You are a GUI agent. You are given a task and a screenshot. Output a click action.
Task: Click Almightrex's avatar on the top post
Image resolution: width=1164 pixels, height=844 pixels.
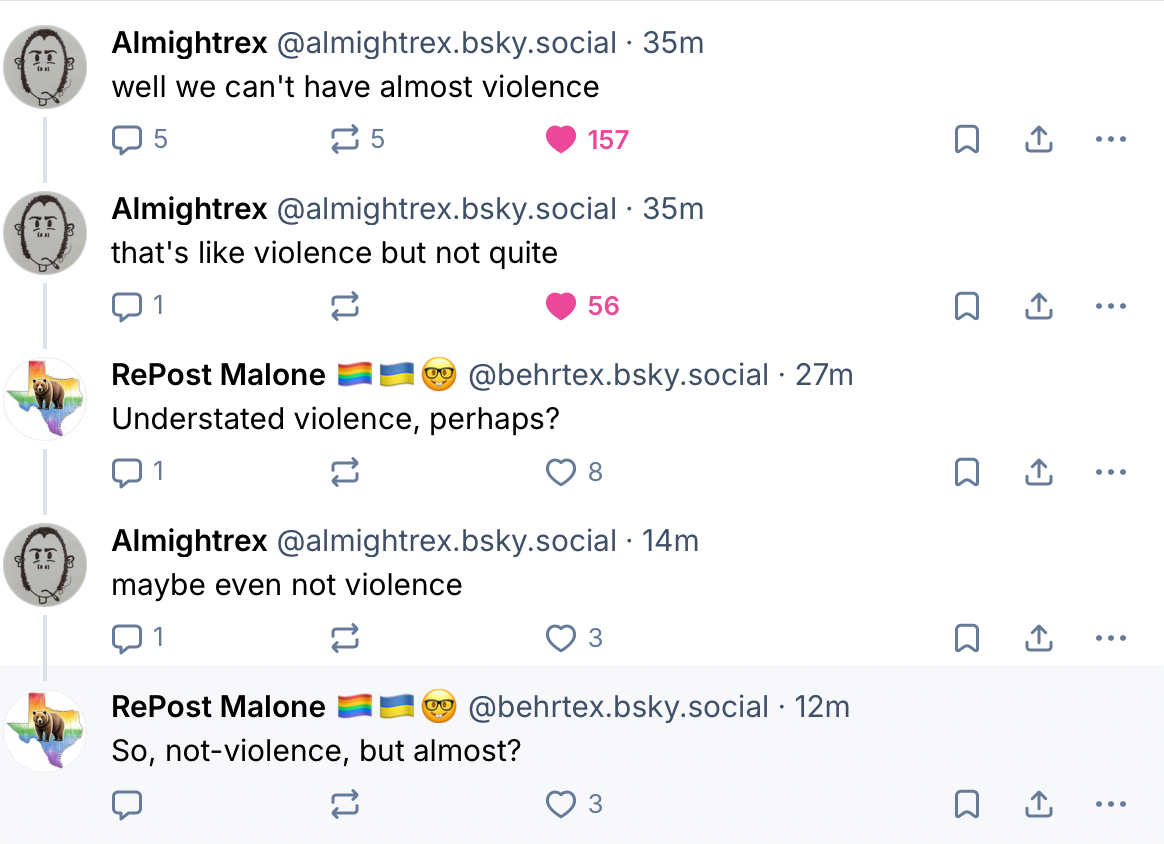click(46, 67)
